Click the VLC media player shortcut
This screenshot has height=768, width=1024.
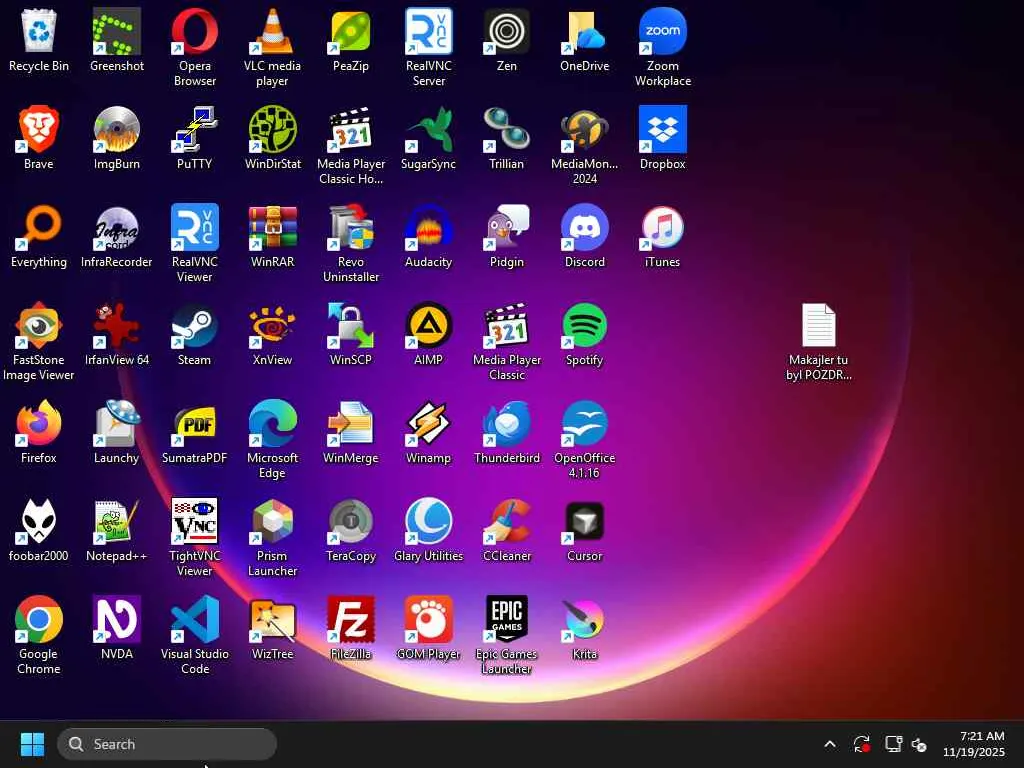[272, 33]
